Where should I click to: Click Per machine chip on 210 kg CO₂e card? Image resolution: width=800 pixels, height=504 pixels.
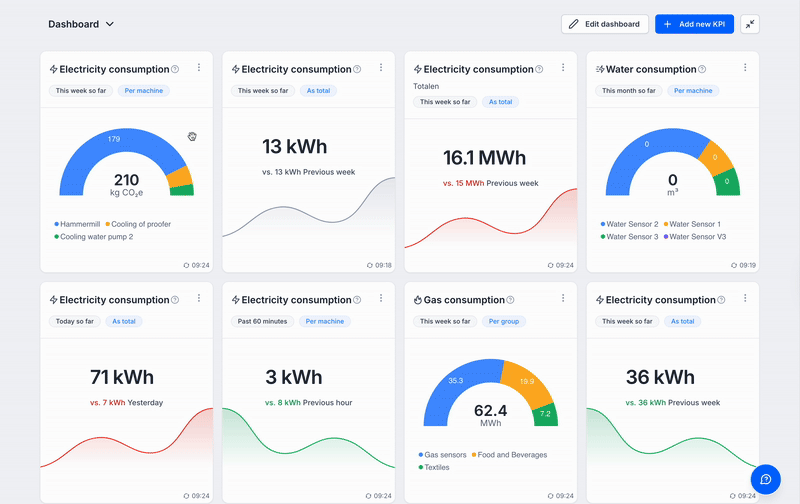tap(144, 91)
